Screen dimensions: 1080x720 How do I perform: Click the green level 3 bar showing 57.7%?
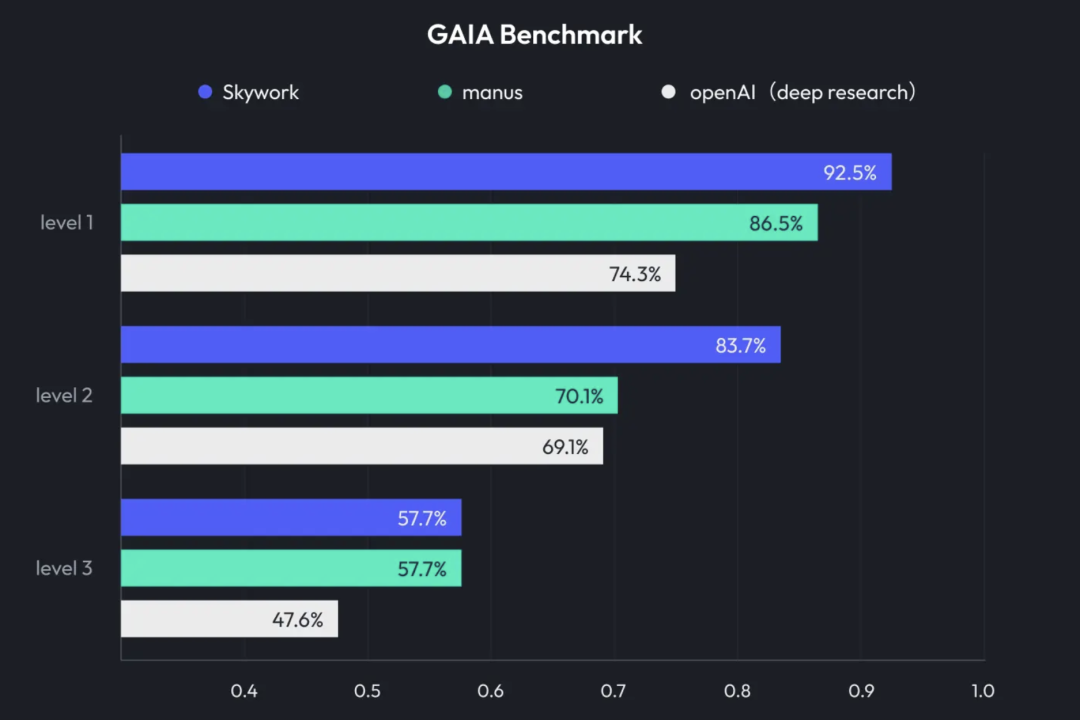tap(291, 568)
